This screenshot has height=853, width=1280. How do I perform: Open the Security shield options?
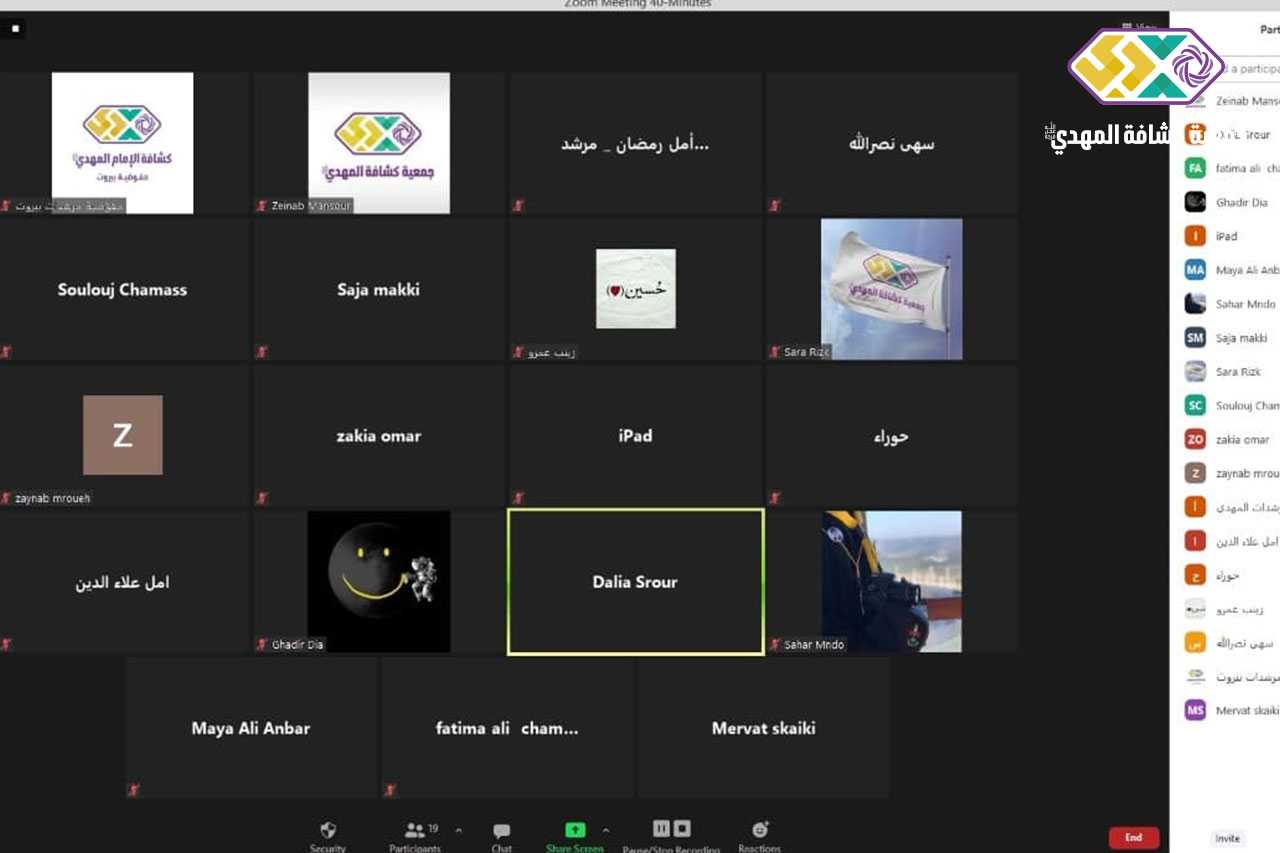(327, 831)
